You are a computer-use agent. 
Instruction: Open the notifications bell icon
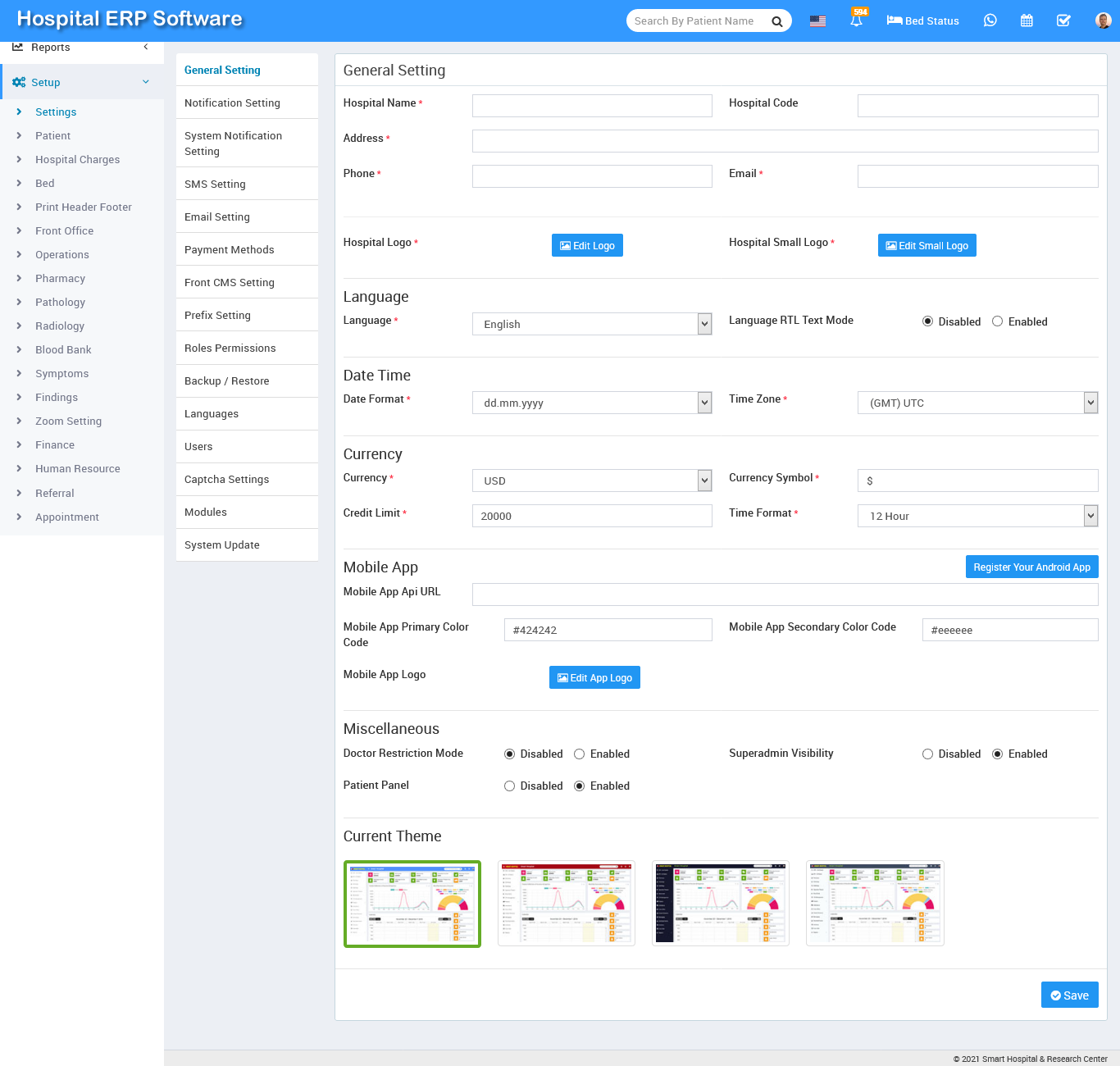click(x=856, y=21)
